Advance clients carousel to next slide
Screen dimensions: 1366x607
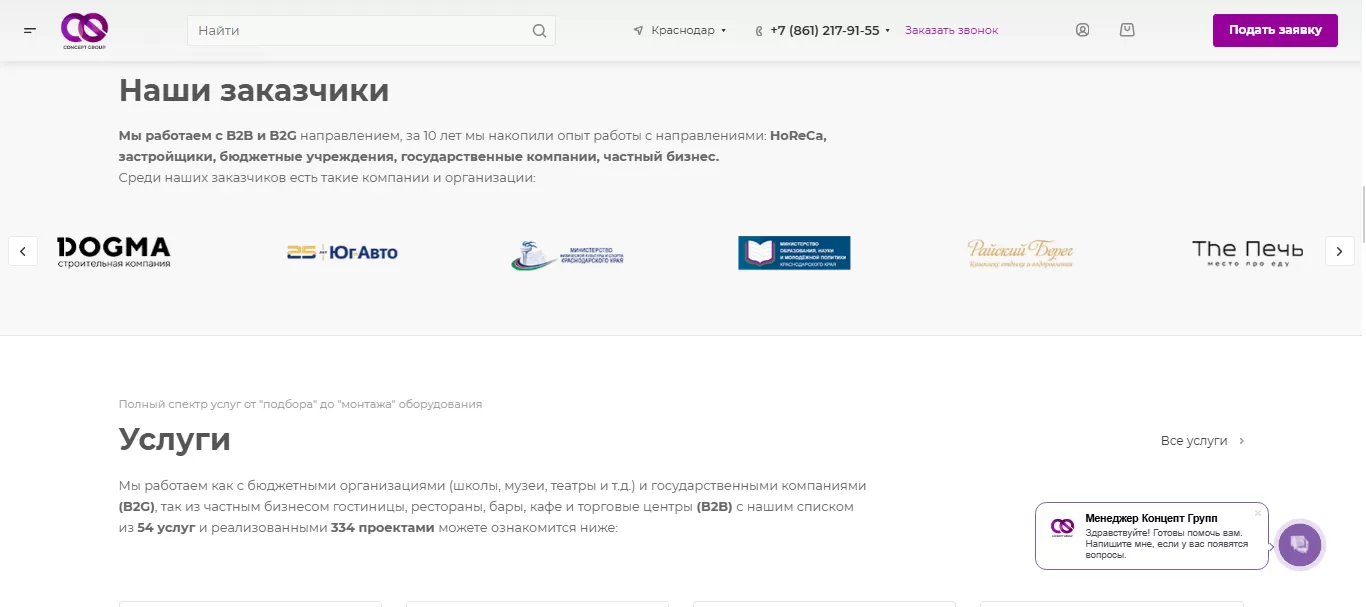tap(1339, 250)
